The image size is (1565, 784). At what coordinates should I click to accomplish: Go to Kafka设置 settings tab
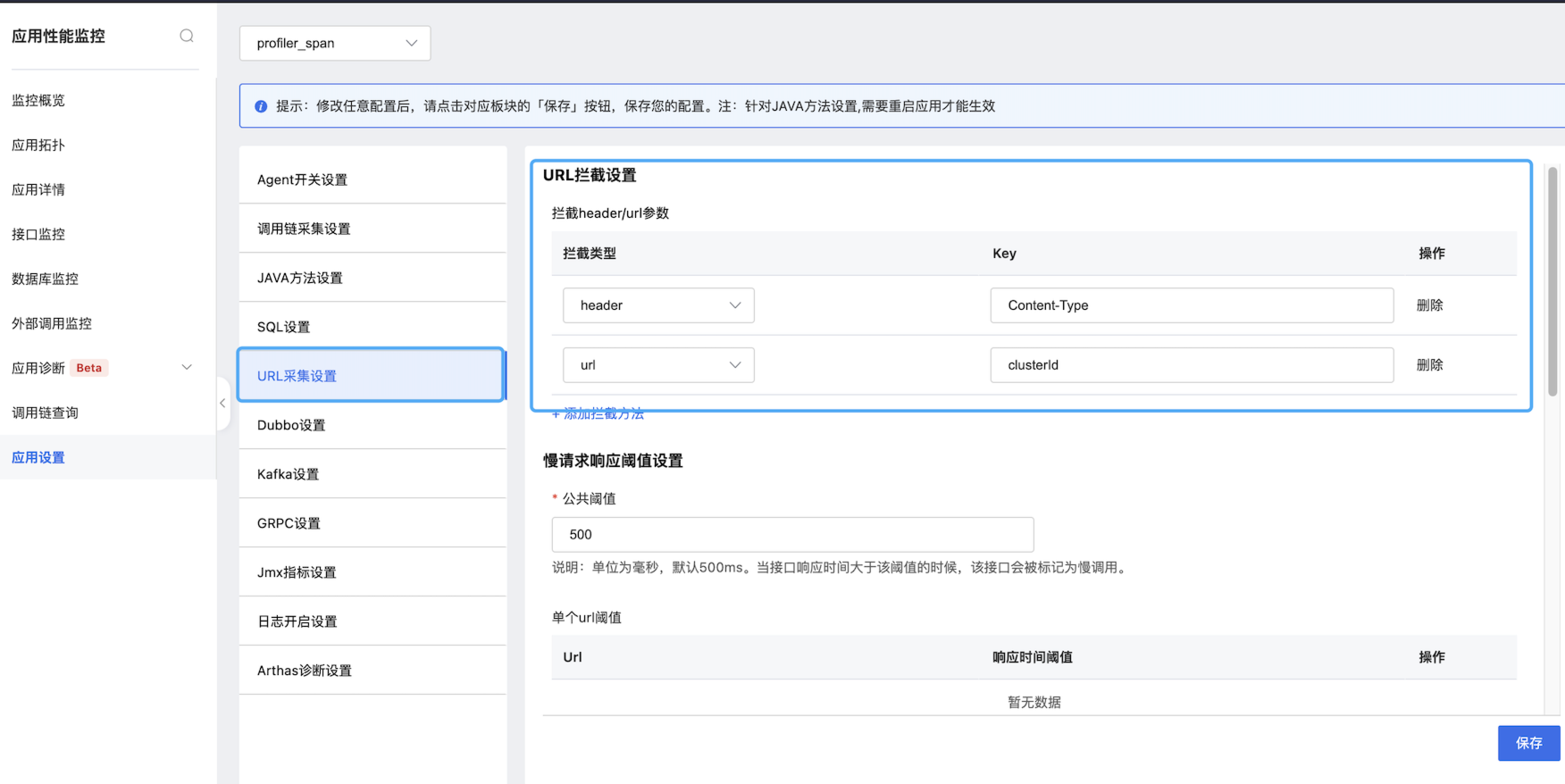pyautogui.click(x=288, y=474)
